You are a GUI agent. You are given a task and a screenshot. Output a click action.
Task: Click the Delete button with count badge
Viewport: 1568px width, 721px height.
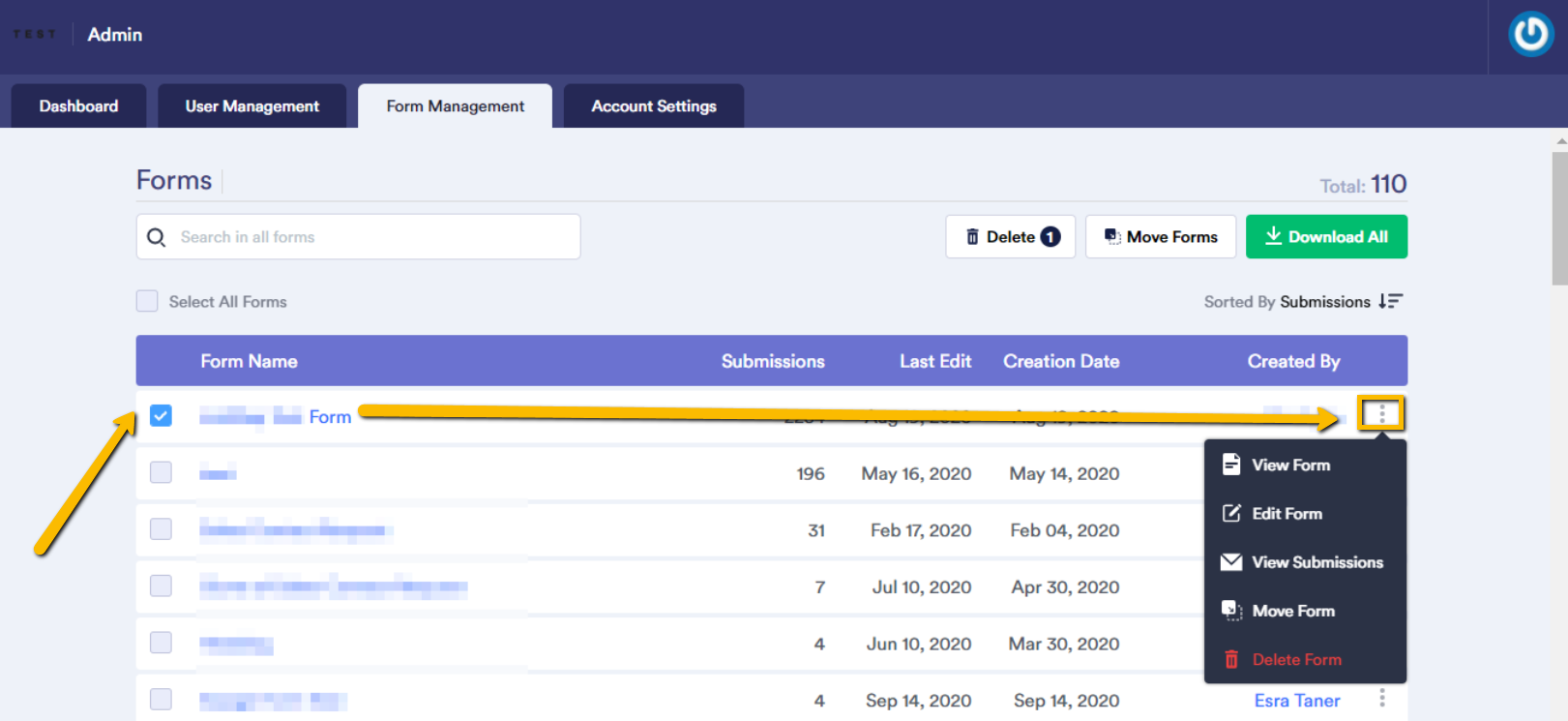(x=1010, y=237)
